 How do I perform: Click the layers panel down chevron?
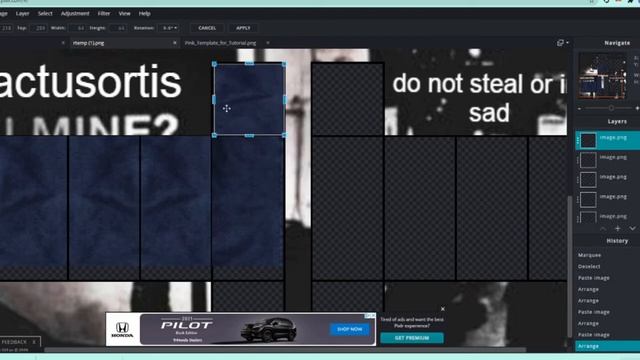(632, 229)
